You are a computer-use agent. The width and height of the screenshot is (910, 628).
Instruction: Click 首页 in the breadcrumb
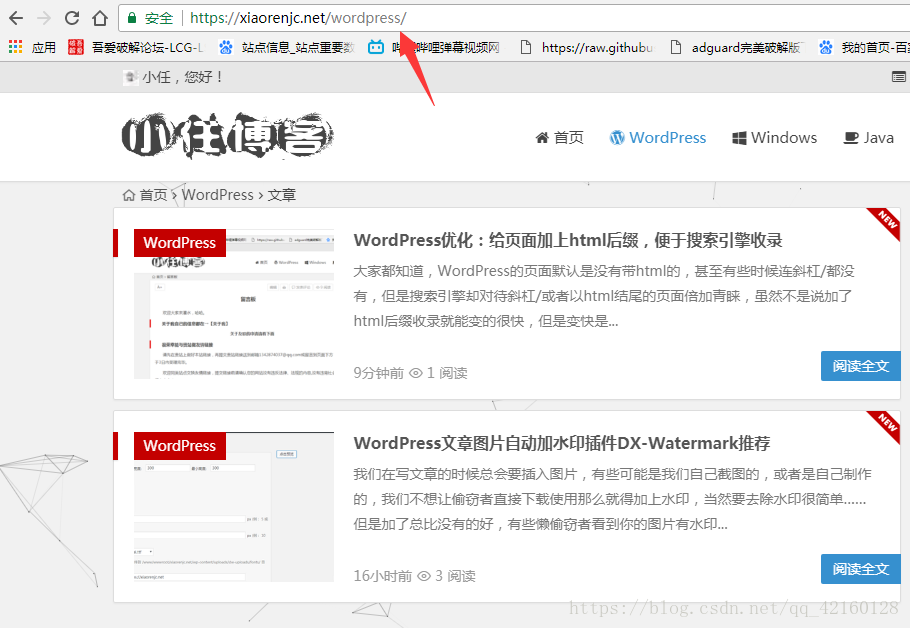click(x=153, y=195)
